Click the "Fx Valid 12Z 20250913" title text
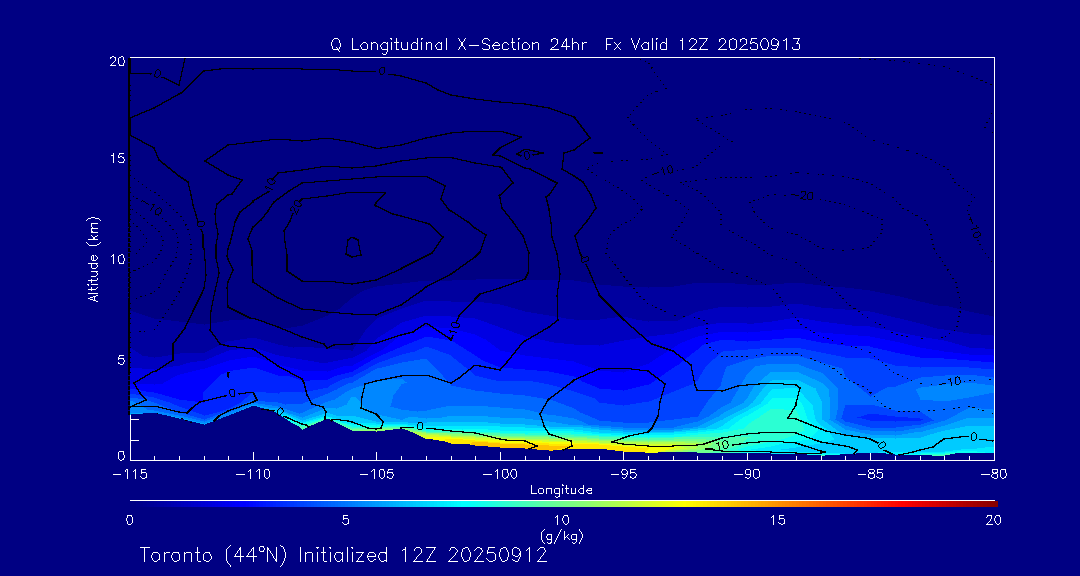 point(702,45)
